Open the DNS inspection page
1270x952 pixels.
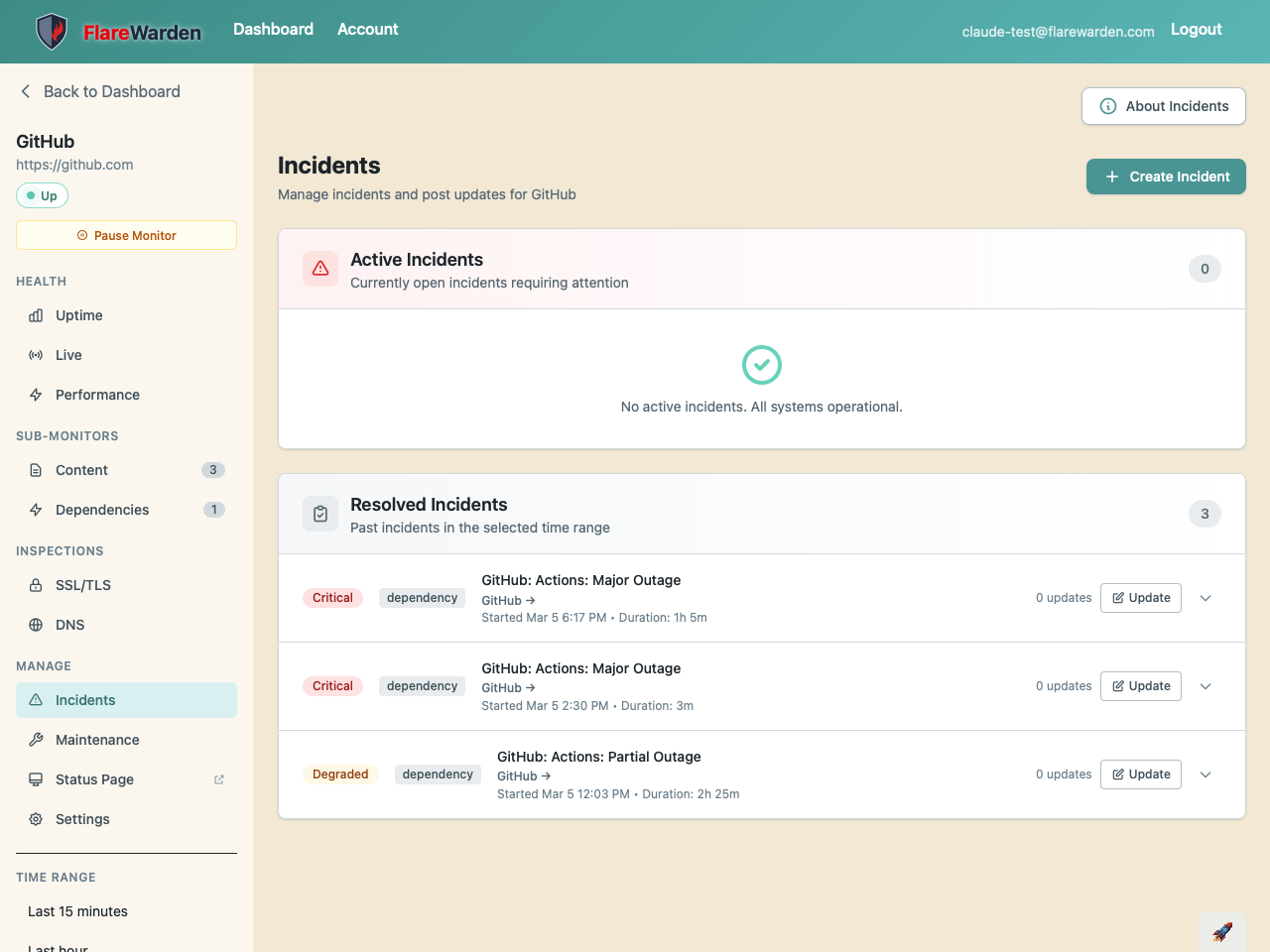click(69, 625)
